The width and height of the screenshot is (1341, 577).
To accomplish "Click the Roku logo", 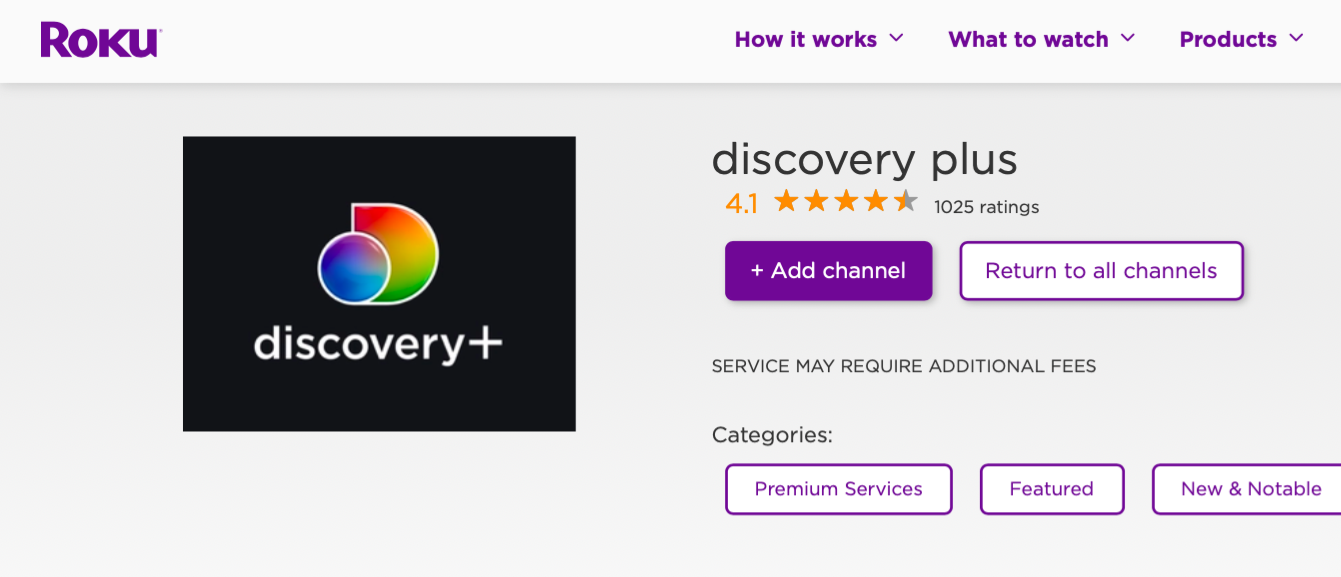I will [101, 40].
